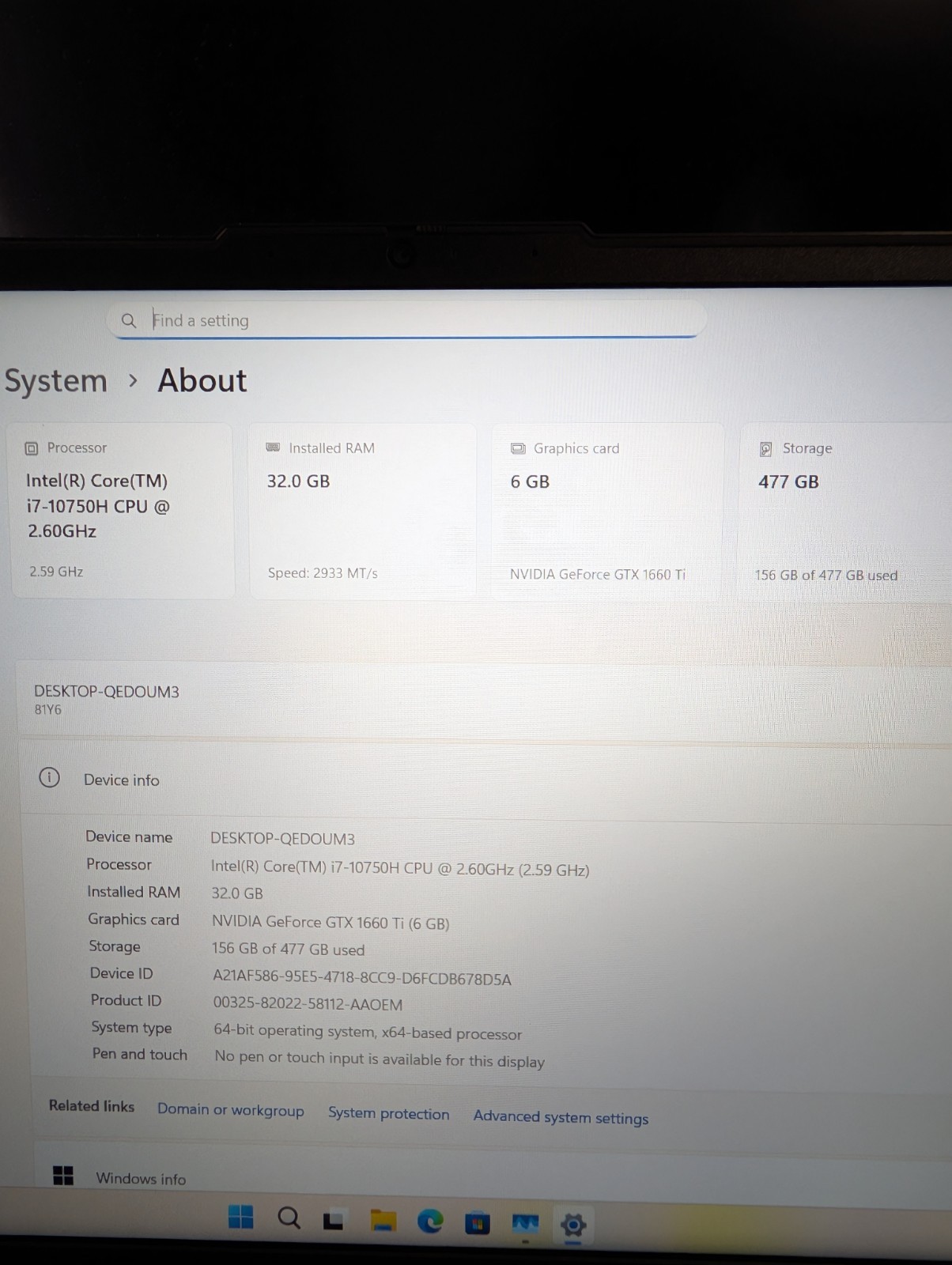
Task: Click the About breadcrumb title
Action: point(202,380)
